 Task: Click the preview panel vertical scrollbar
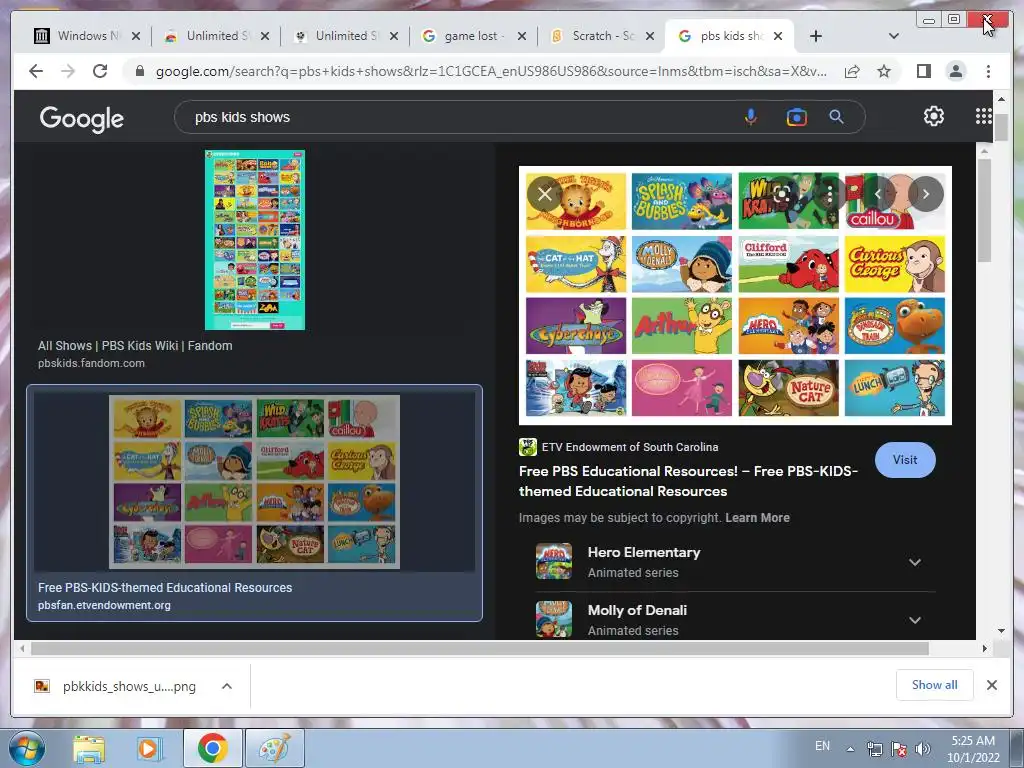[x=985, y=210]
